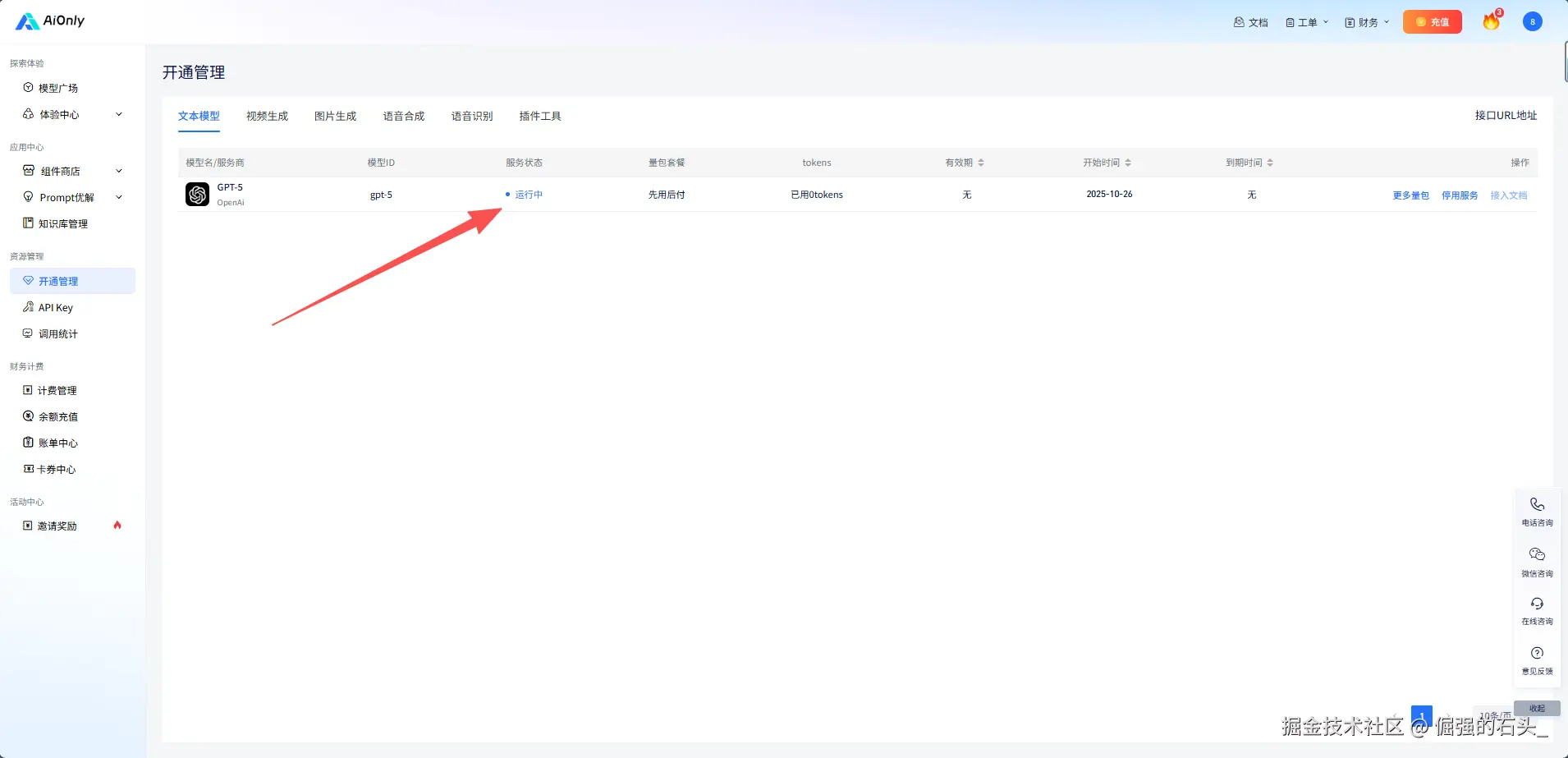Sort the table by the 开始时间 column arrows
Viewport: 1568px width, 758px height.
click(x=1128, y=163)
